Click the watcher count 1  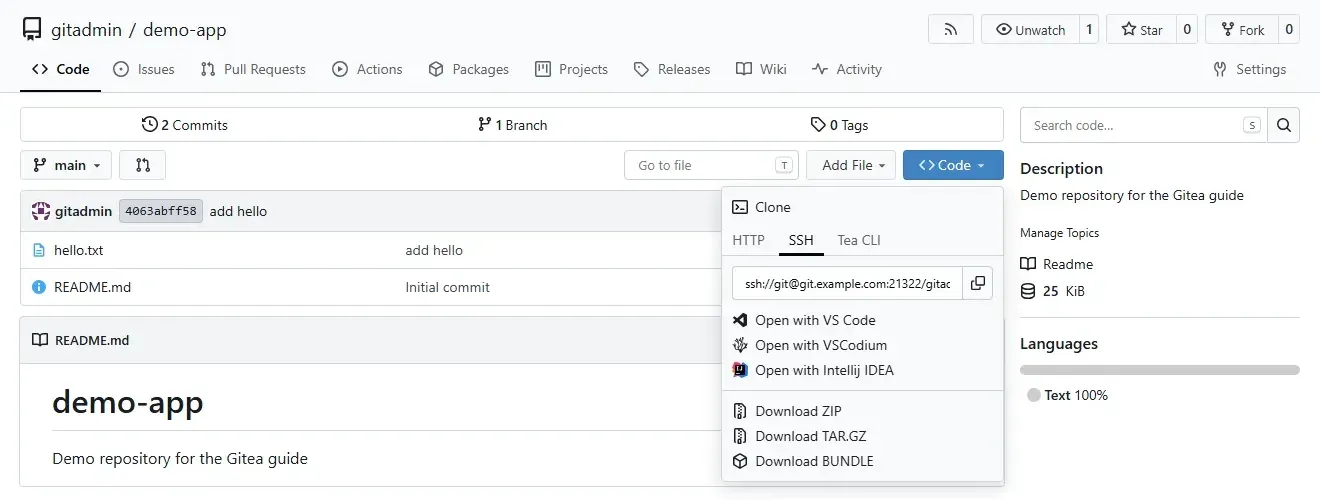1089,29
